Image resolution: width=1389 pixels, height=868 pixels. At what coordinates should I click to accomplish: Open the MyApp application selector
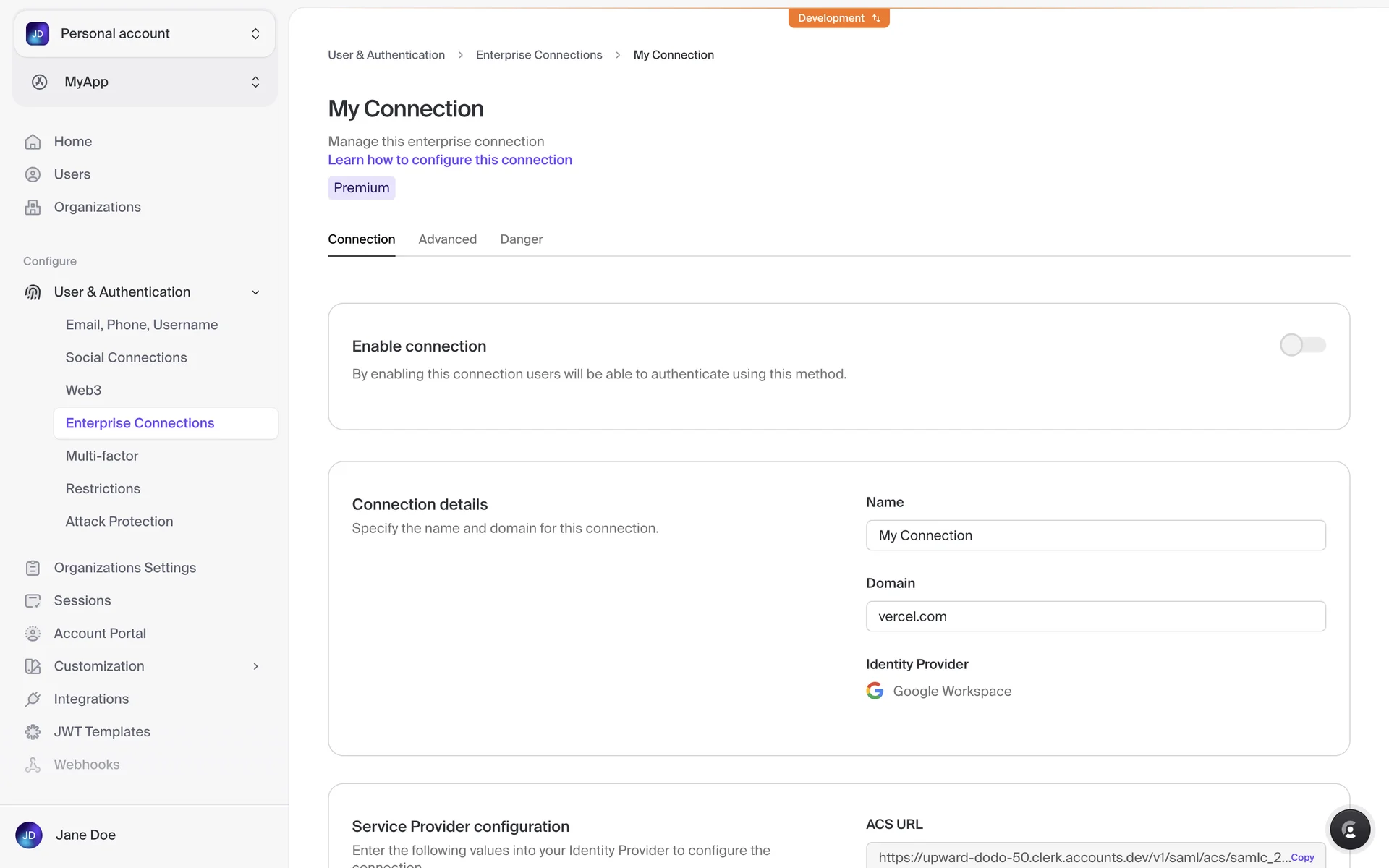click(145, 82)
